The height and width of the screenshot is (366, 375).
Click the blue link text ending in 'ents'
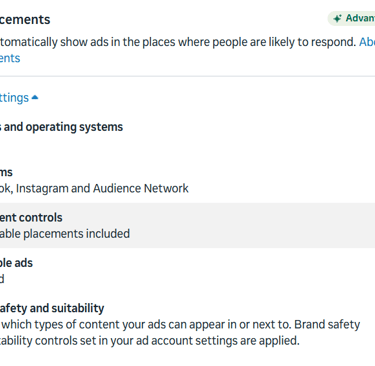tap(10, 58)
